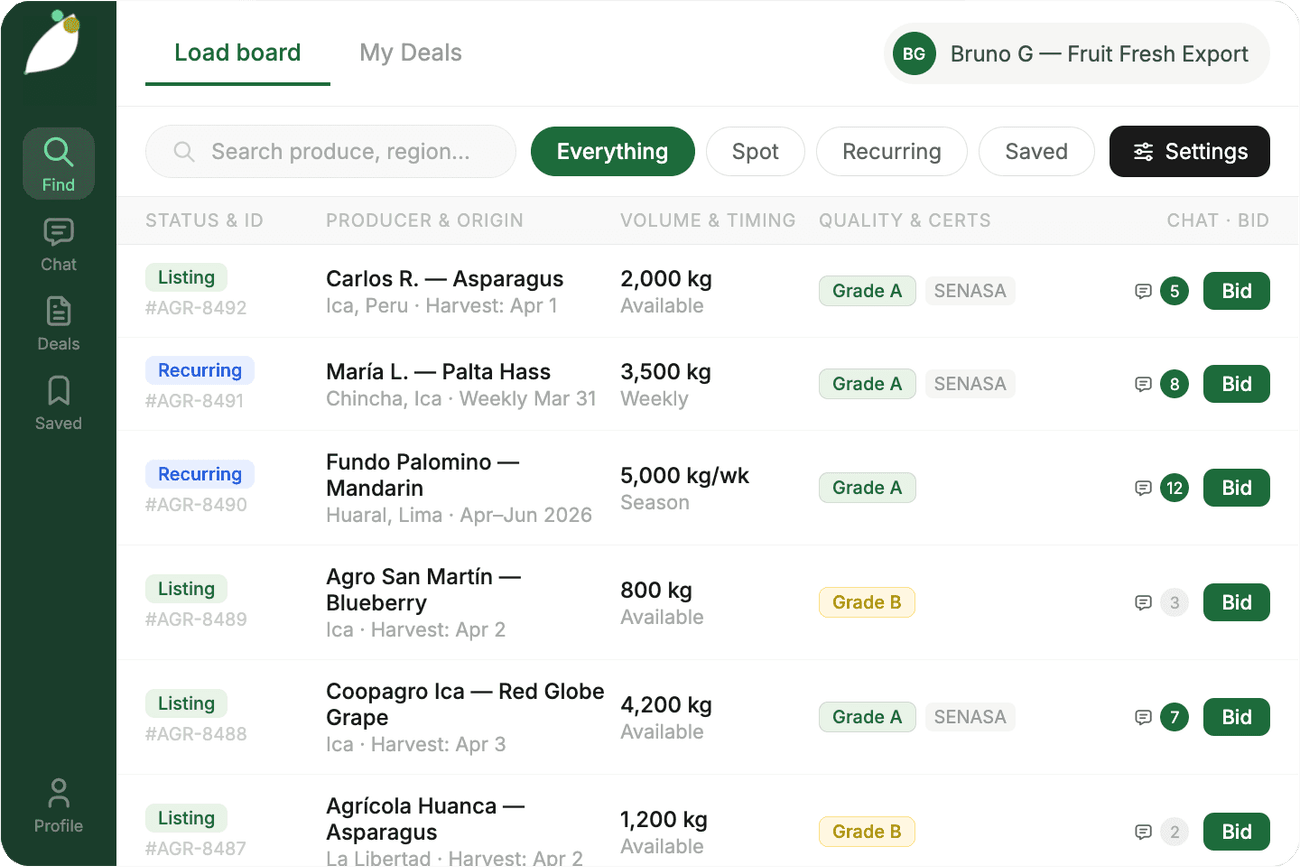Screen dimensions: 1300x867
Task: Bid on Agro San Martín Blueberry
Action: (x=1236, y=603)
